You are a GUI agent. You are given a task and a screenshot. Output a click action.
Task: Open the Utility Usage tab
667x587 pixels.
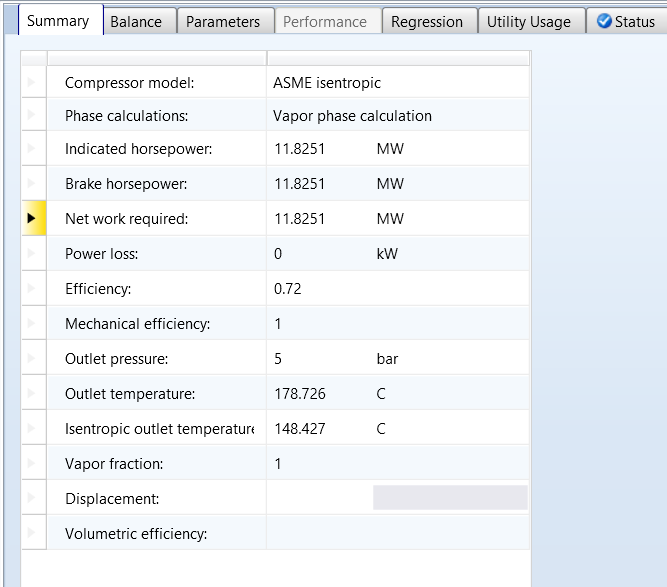click(x=529, y=21)
